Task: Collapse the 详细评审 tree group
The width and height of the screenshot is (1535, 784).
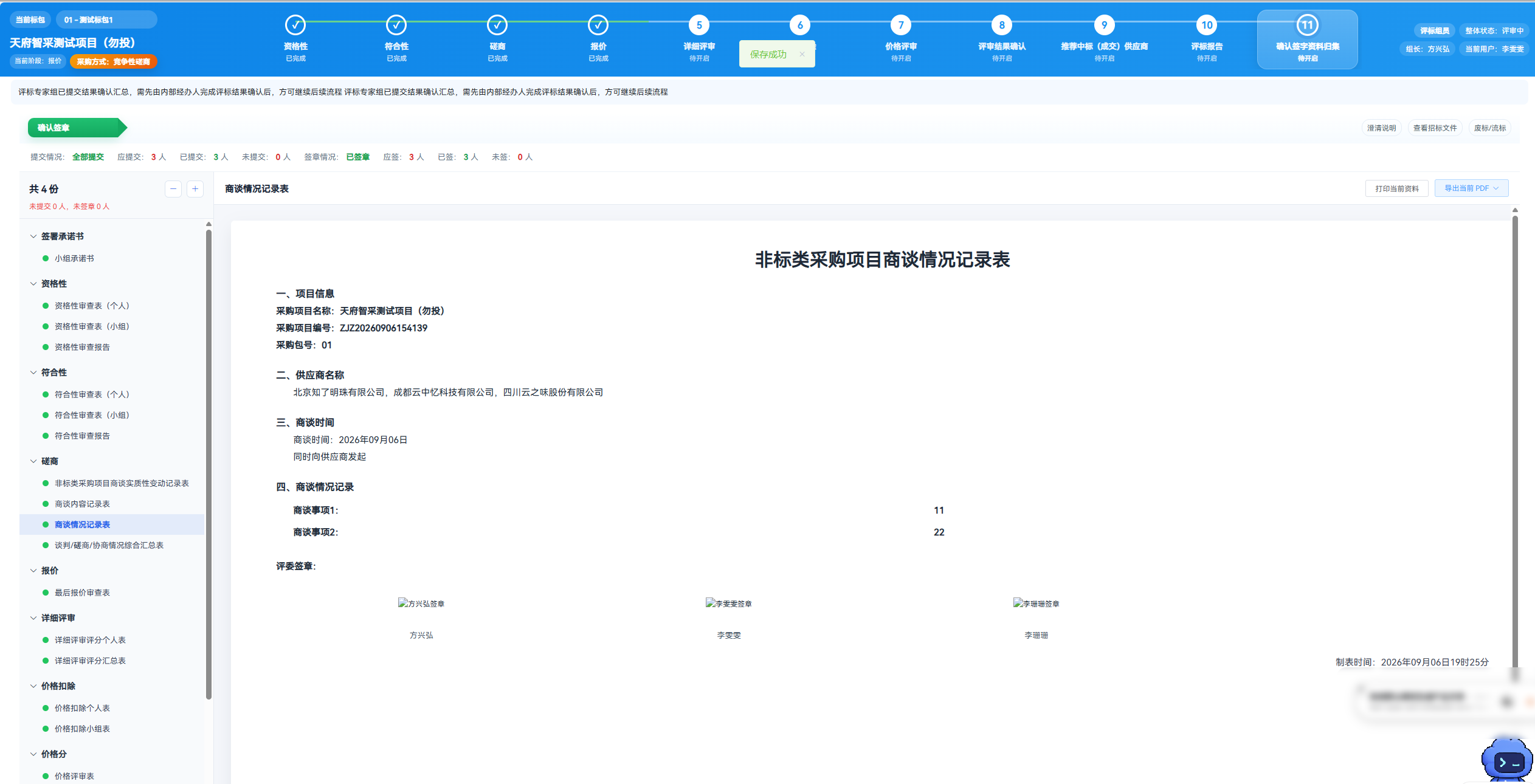Action: [33, 618]
